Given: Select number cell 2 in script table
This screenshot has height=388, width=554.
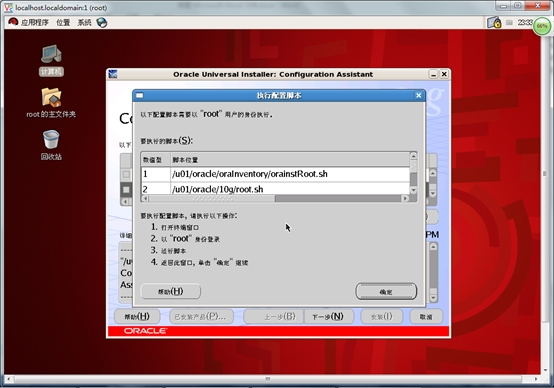Looking at the screenshot, I should 156,189.
